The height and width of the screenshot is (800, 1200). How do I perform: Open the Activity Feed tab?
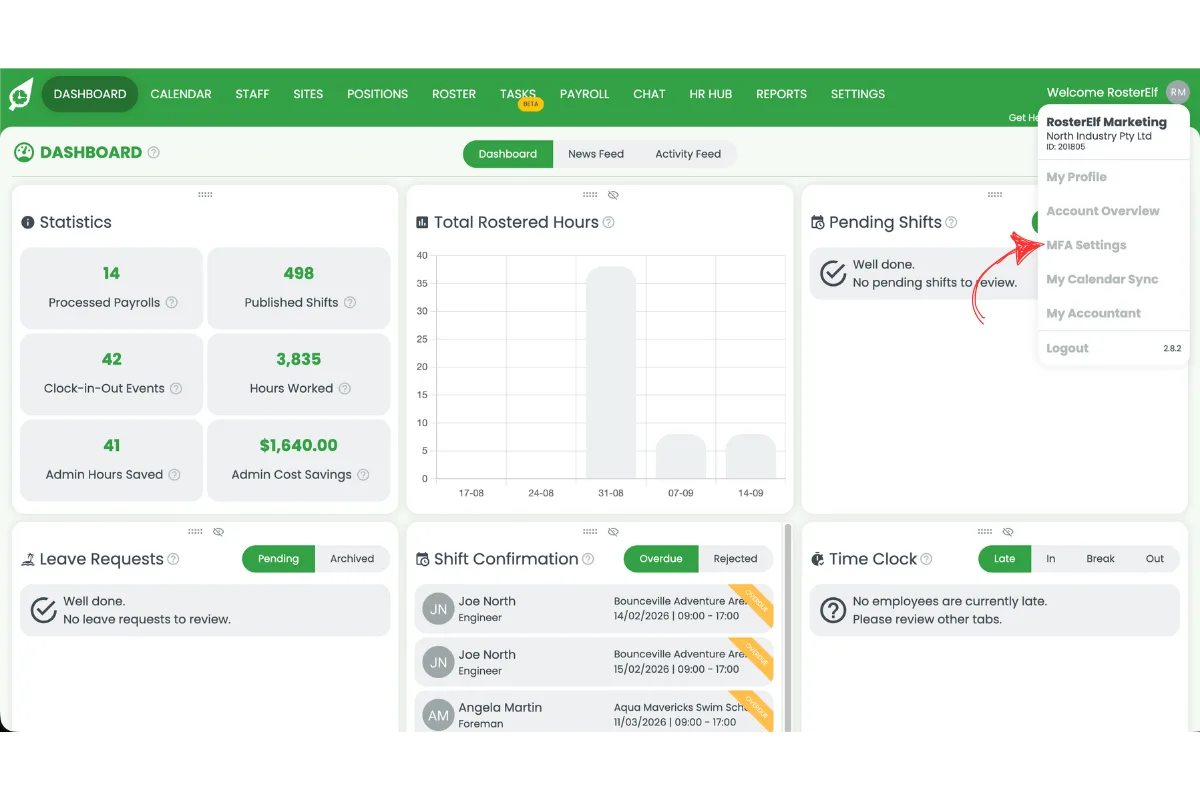click(x=688, y=154)
